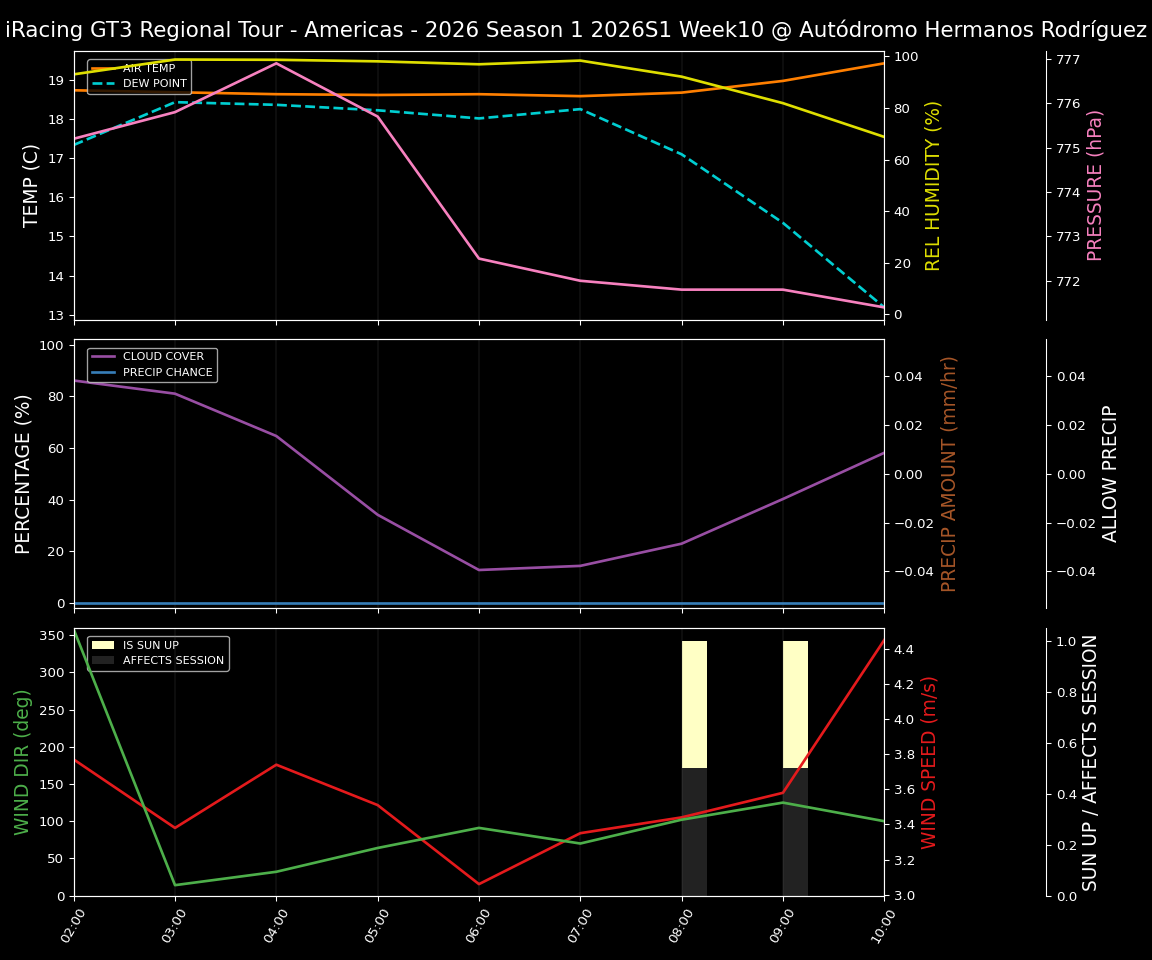Click the pink pressure line's lowest point

click(x=882, y=307)
